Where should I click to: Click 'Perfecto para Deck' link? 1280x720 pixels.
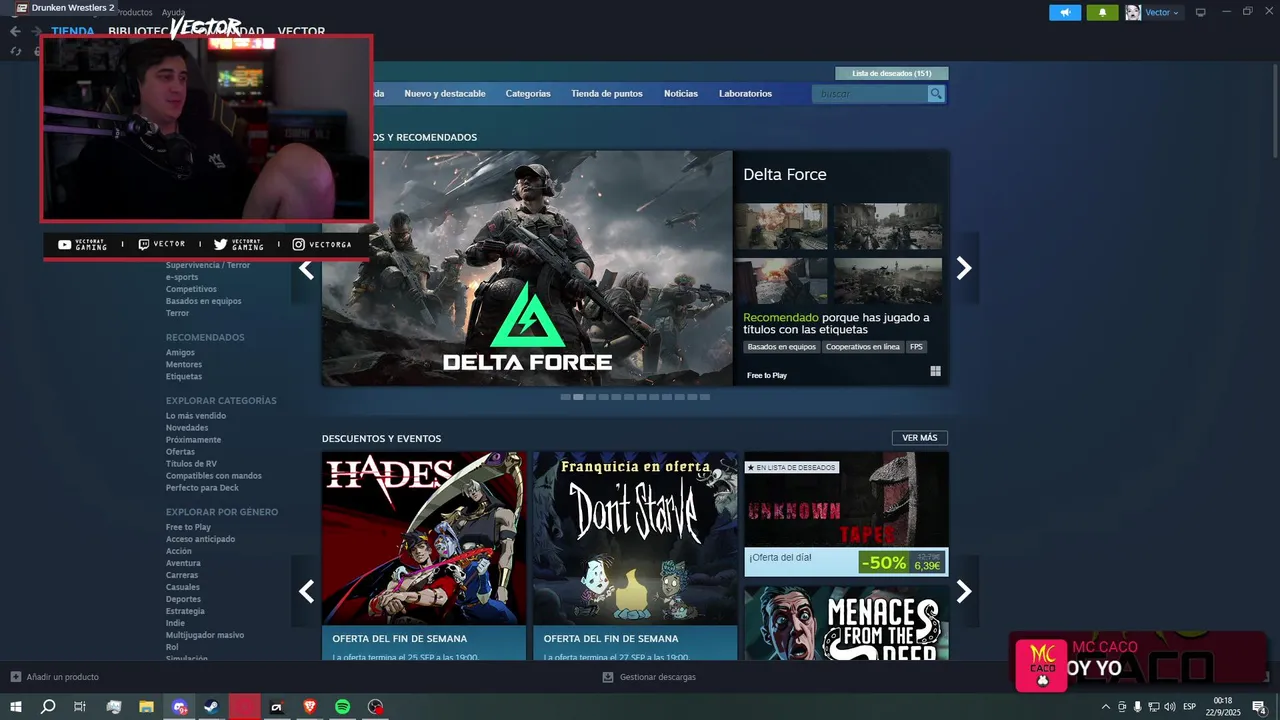coord(202,487)
